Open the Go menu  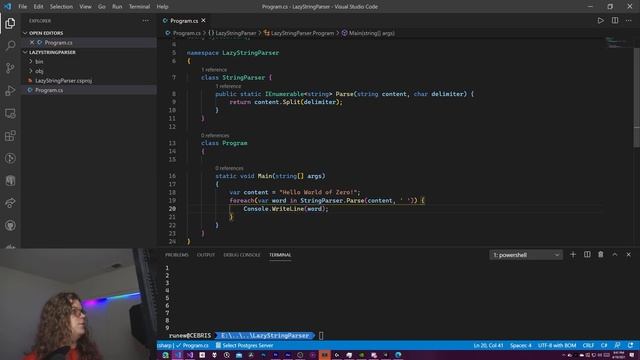tap(102, 7)
